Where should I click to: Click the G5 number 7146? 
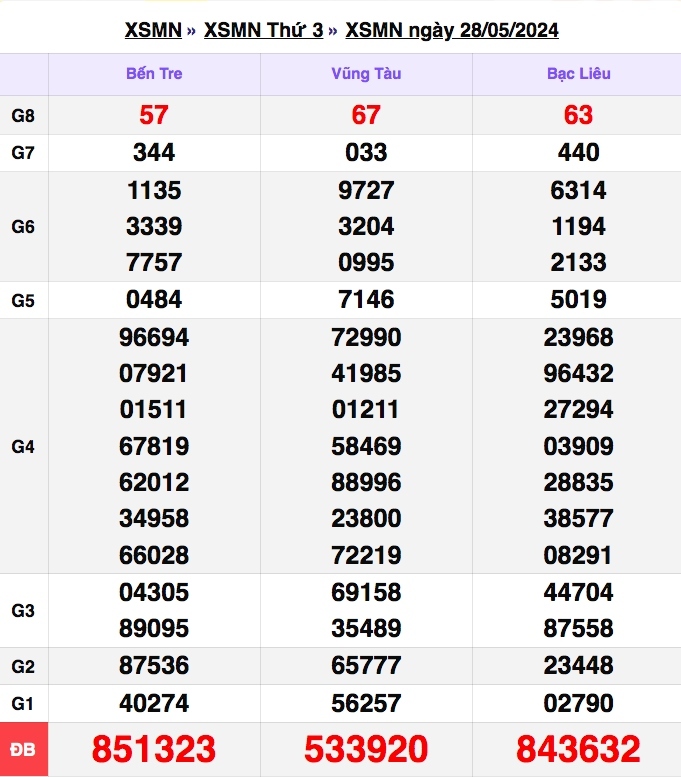click(x=366, y=299)
